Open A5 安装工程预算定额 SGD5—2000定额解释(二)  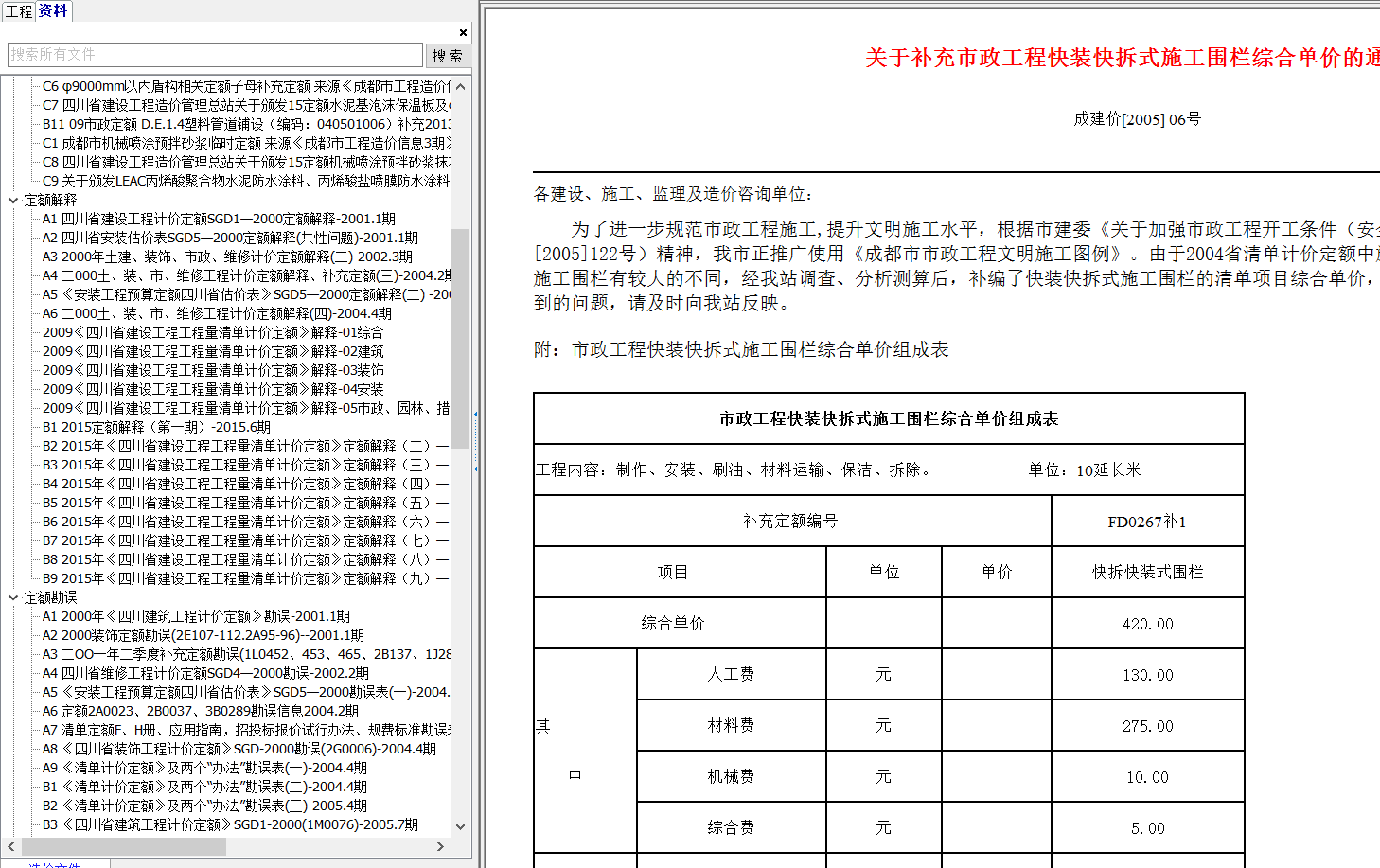click(246, 294)
